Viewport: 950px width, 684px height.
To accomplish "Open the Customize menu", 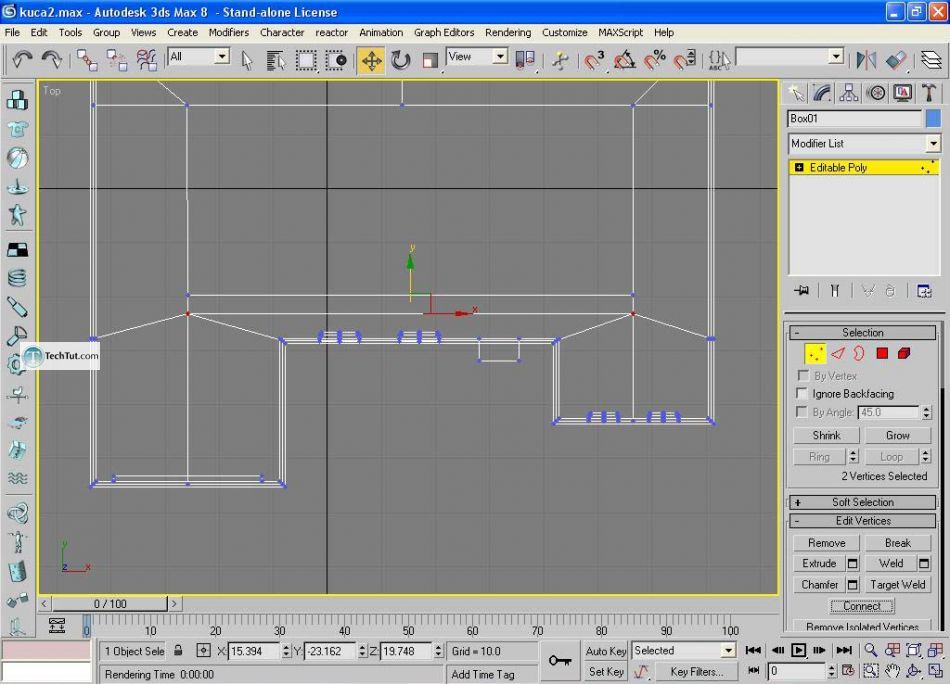I will click(x=564, y=32).
